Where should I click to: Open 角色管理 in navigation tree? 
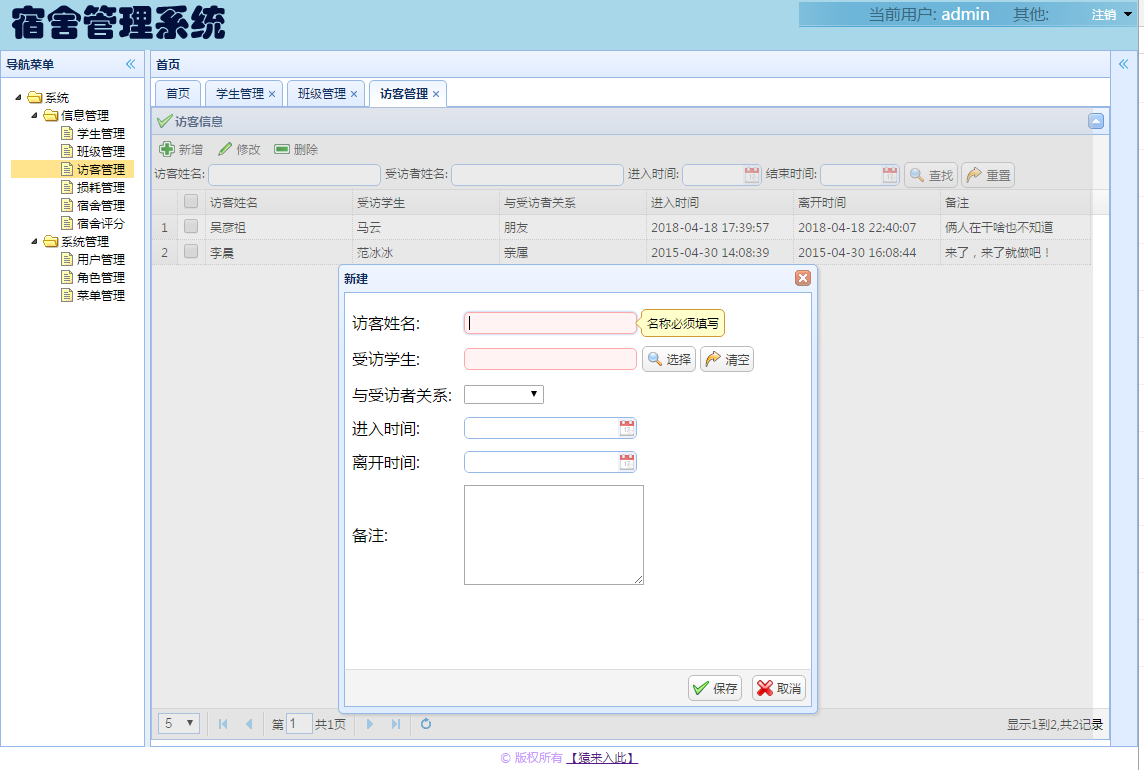[x=101, y=277]
